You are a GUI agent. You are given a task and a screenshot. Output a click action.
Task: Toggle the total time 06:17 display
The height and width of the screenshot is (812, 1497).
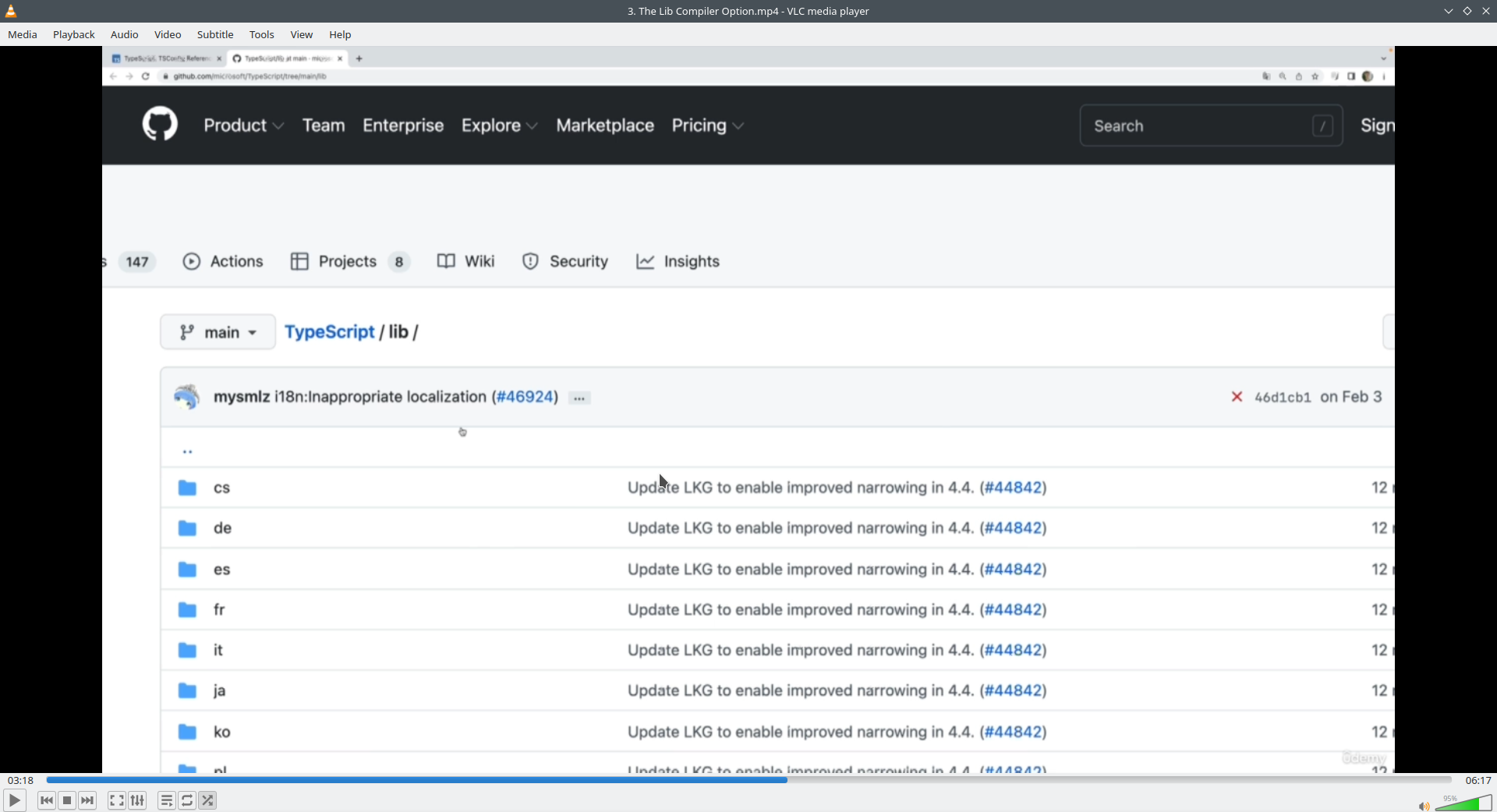coord(1478,780)
